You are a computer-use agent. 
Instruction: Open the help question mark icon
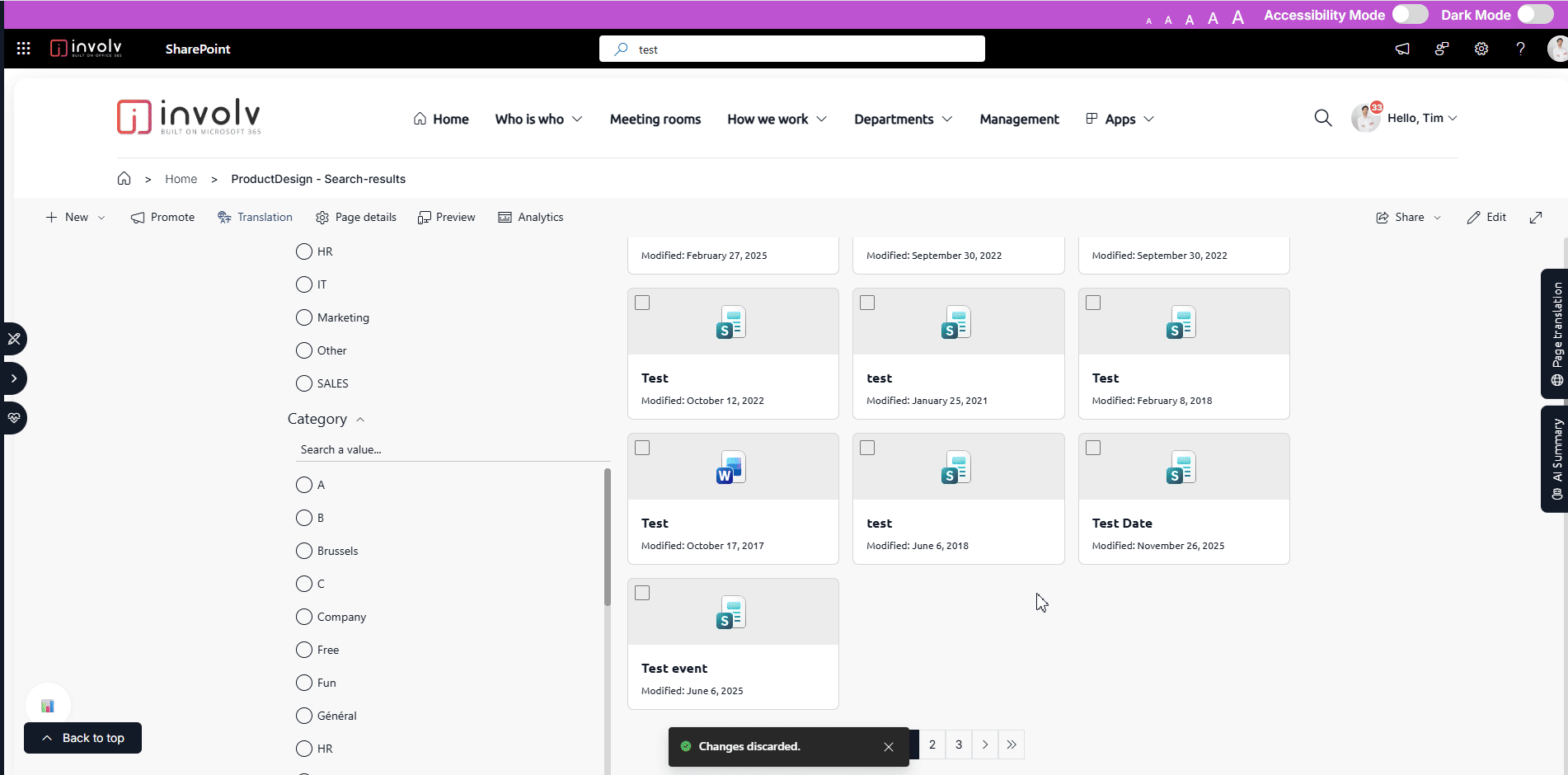(1521, 49)
